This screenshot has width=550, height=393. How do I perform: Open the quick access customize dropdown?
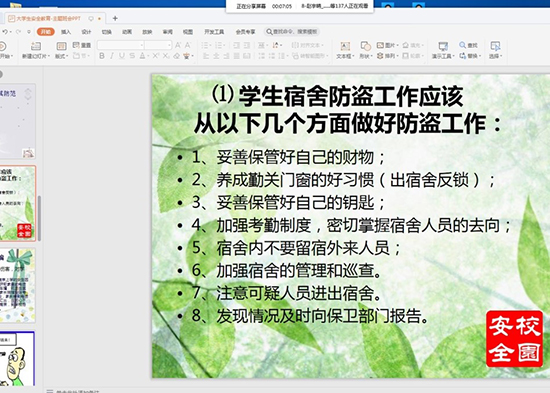pos(29,32)
